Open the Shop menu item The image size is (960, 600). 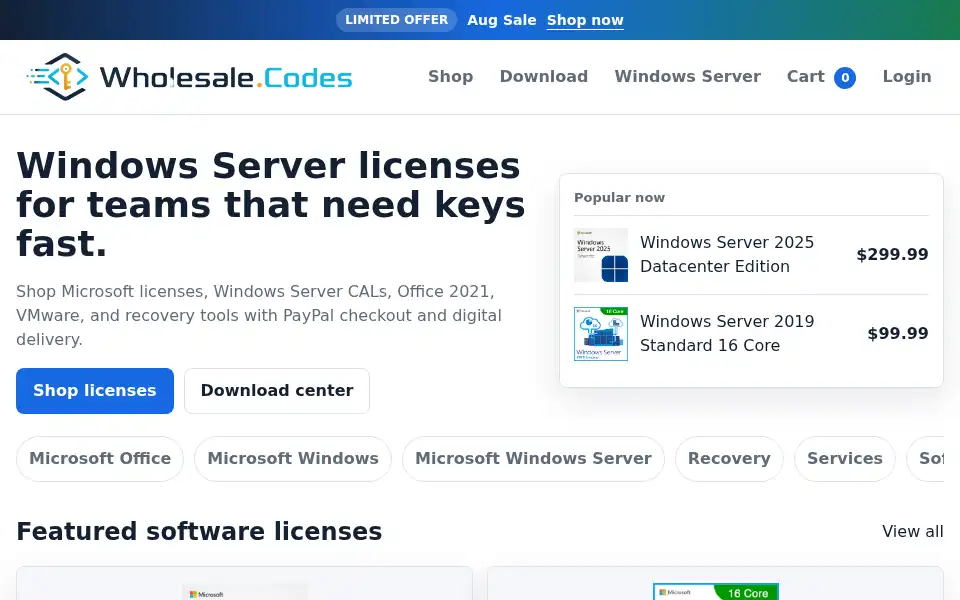coord(451,77)
